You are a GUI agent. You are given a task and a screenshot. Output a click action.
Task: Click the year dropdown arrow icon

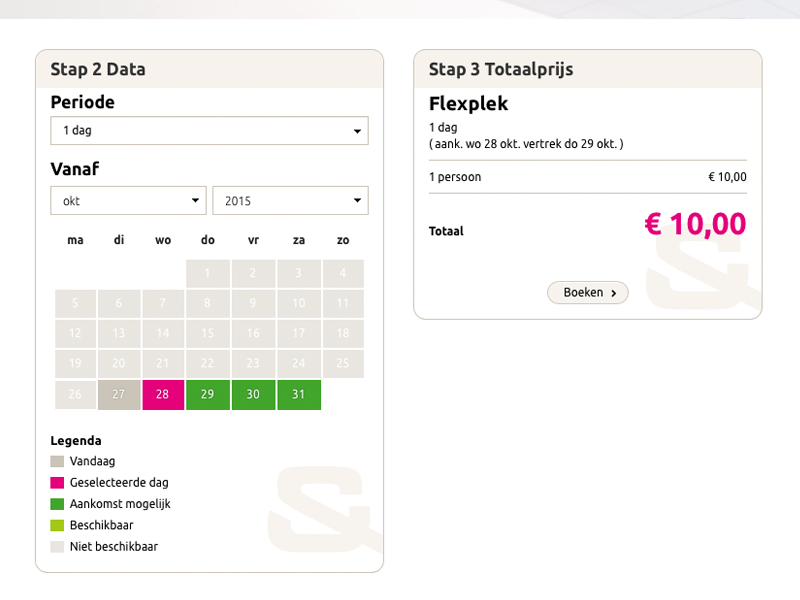point(357,201)
